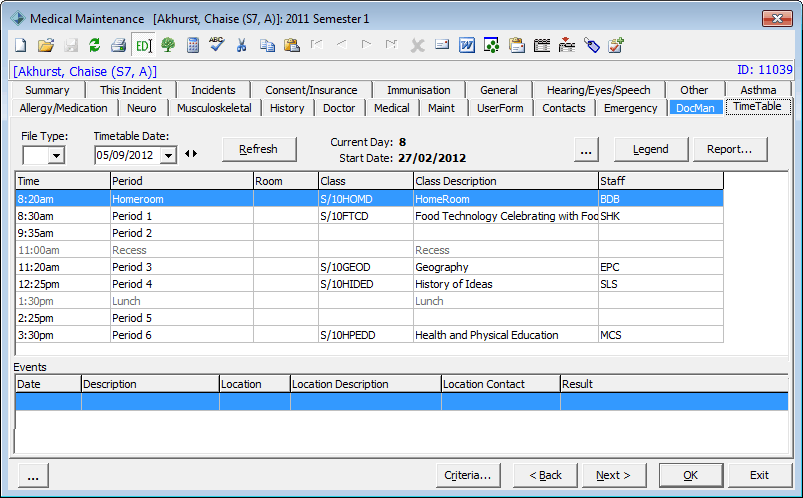
Task: Run the ABC spell check
Action: (217, 45)
